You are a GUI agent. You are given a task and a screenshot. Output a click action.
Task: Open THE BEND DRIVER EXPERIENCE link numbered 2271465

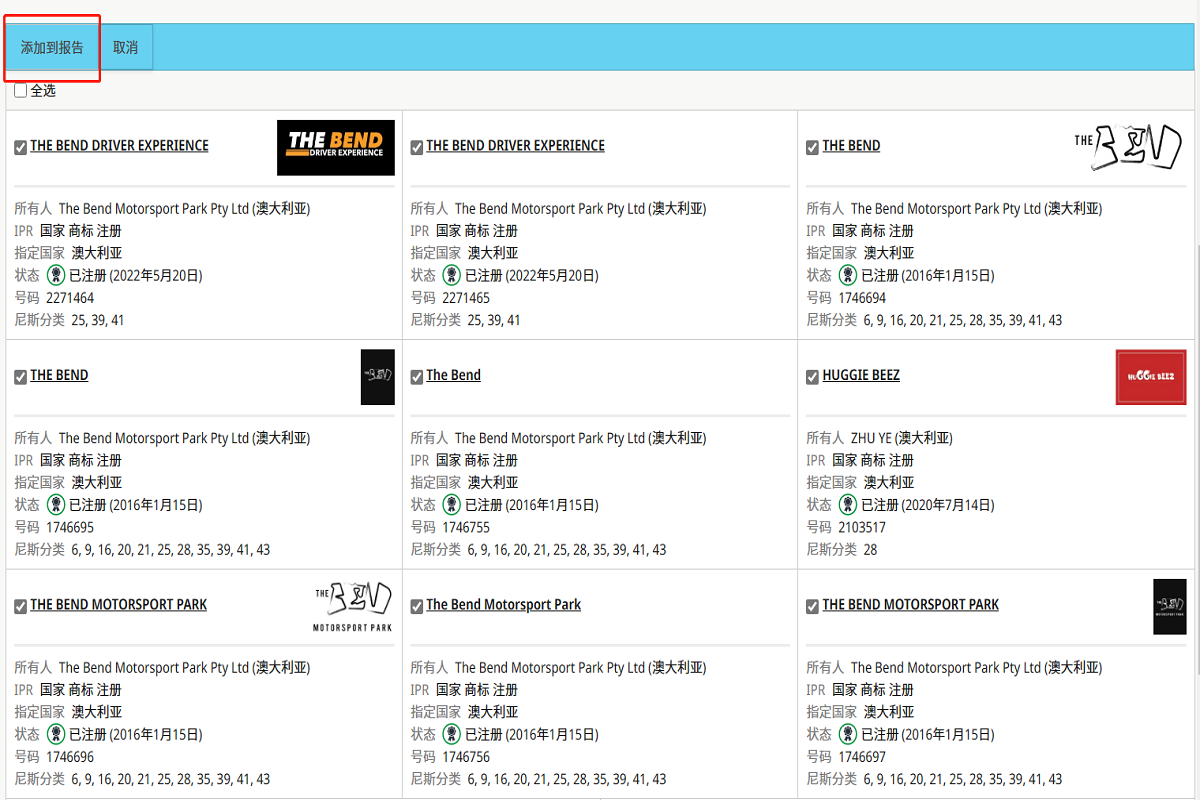point(515,146)
